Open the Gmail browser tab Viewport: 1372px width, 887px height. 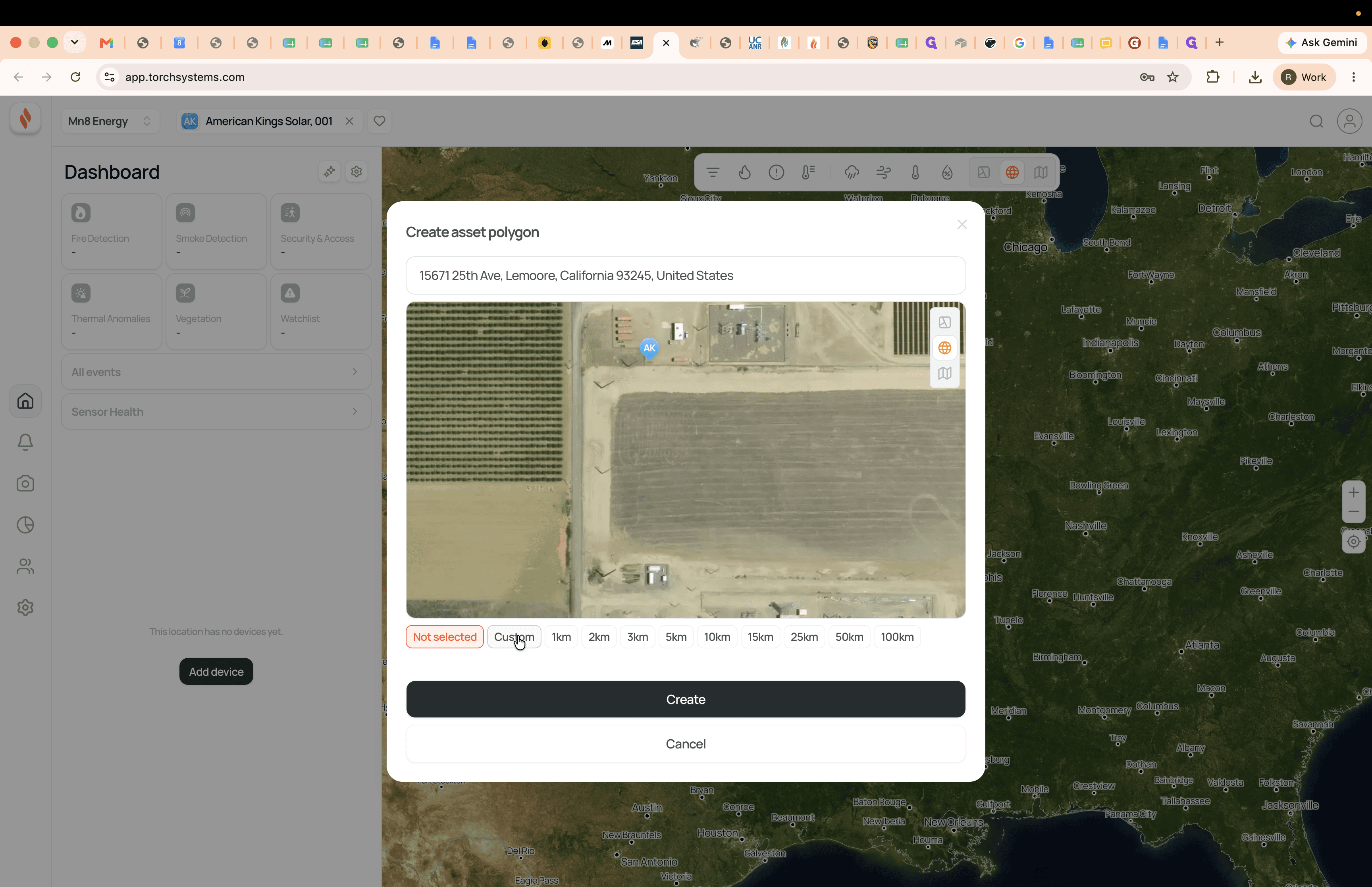[106, 42]
